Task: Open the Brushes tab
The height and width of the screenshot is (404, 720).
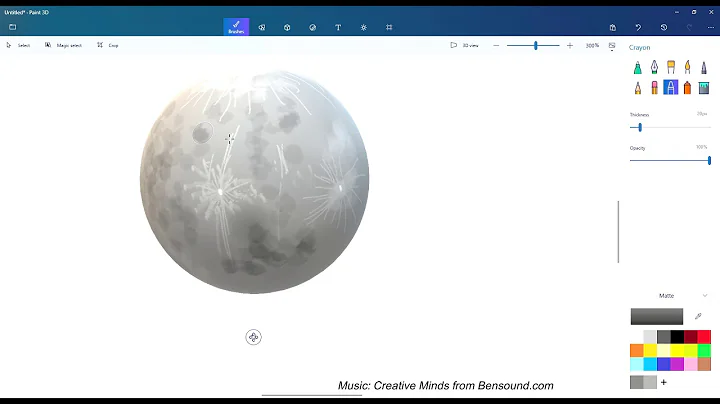Action: click(x=236, y=27)
